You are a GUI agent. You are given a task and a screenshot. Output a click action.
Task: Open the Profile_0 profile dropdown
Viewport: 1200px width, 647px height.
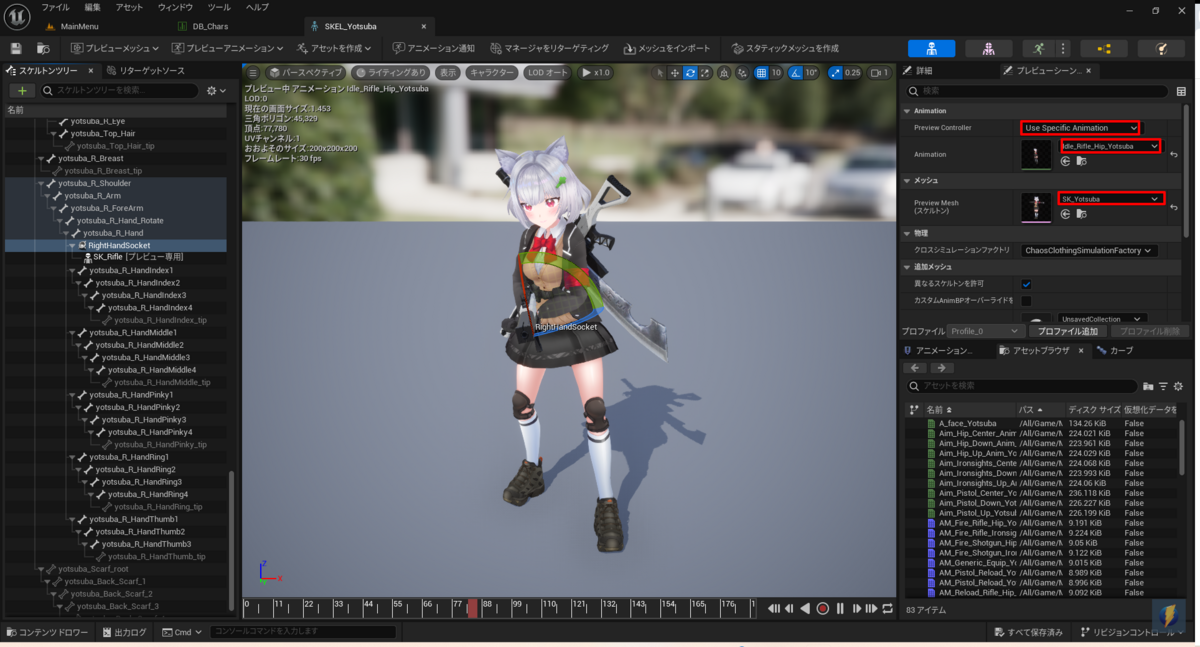pos(986,331)
